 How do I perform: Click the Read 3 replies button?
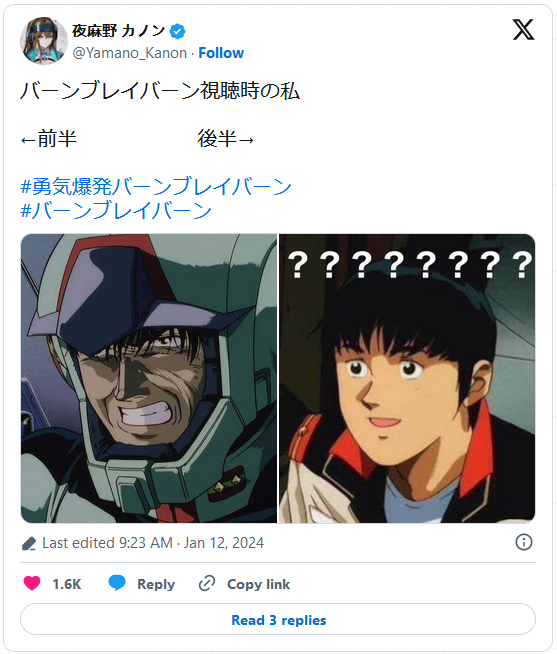(278, 619)
